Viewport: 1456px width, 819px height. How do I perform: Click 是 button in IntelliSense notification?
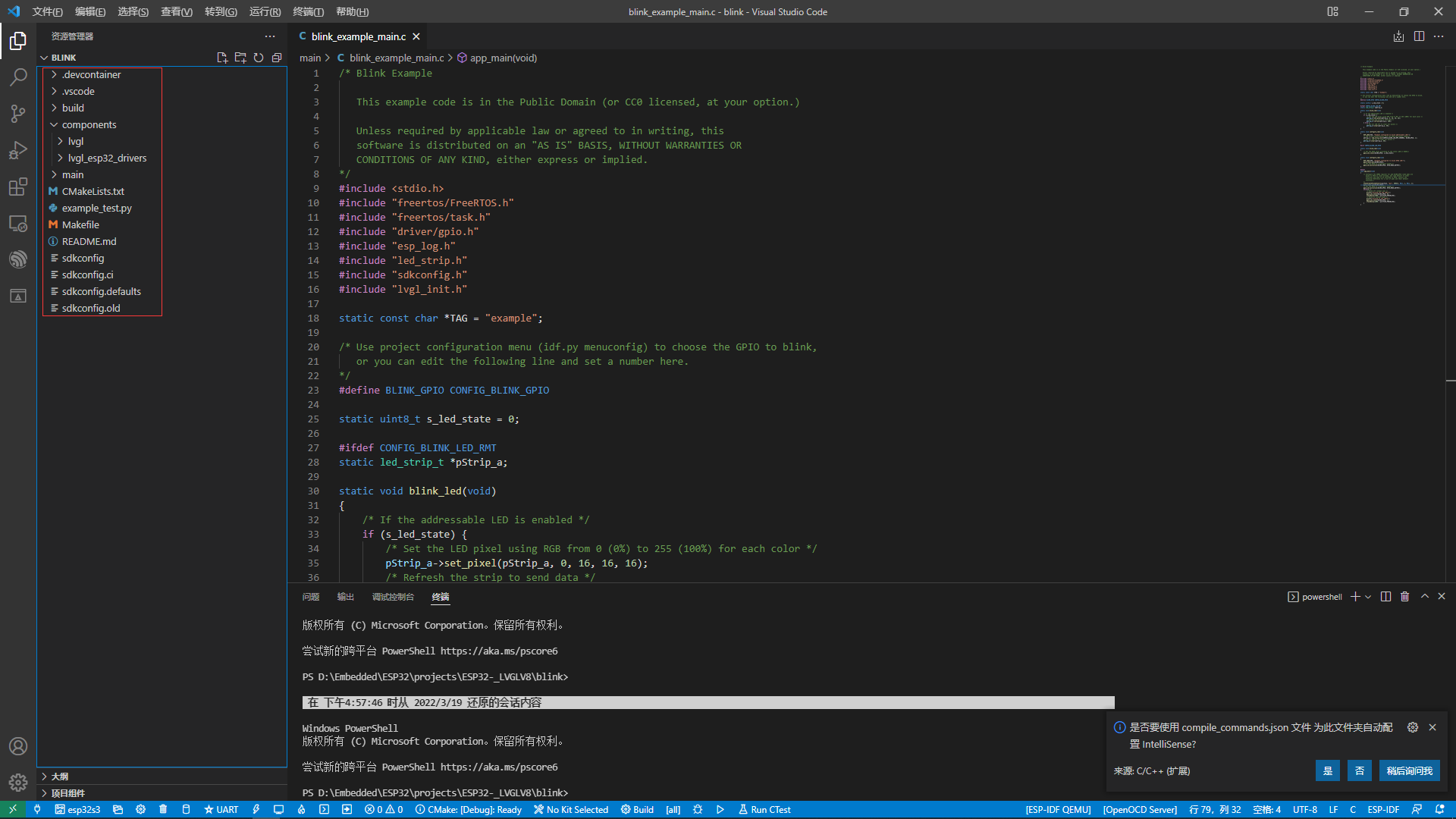pyautogui.click(x=1328, y=770)
